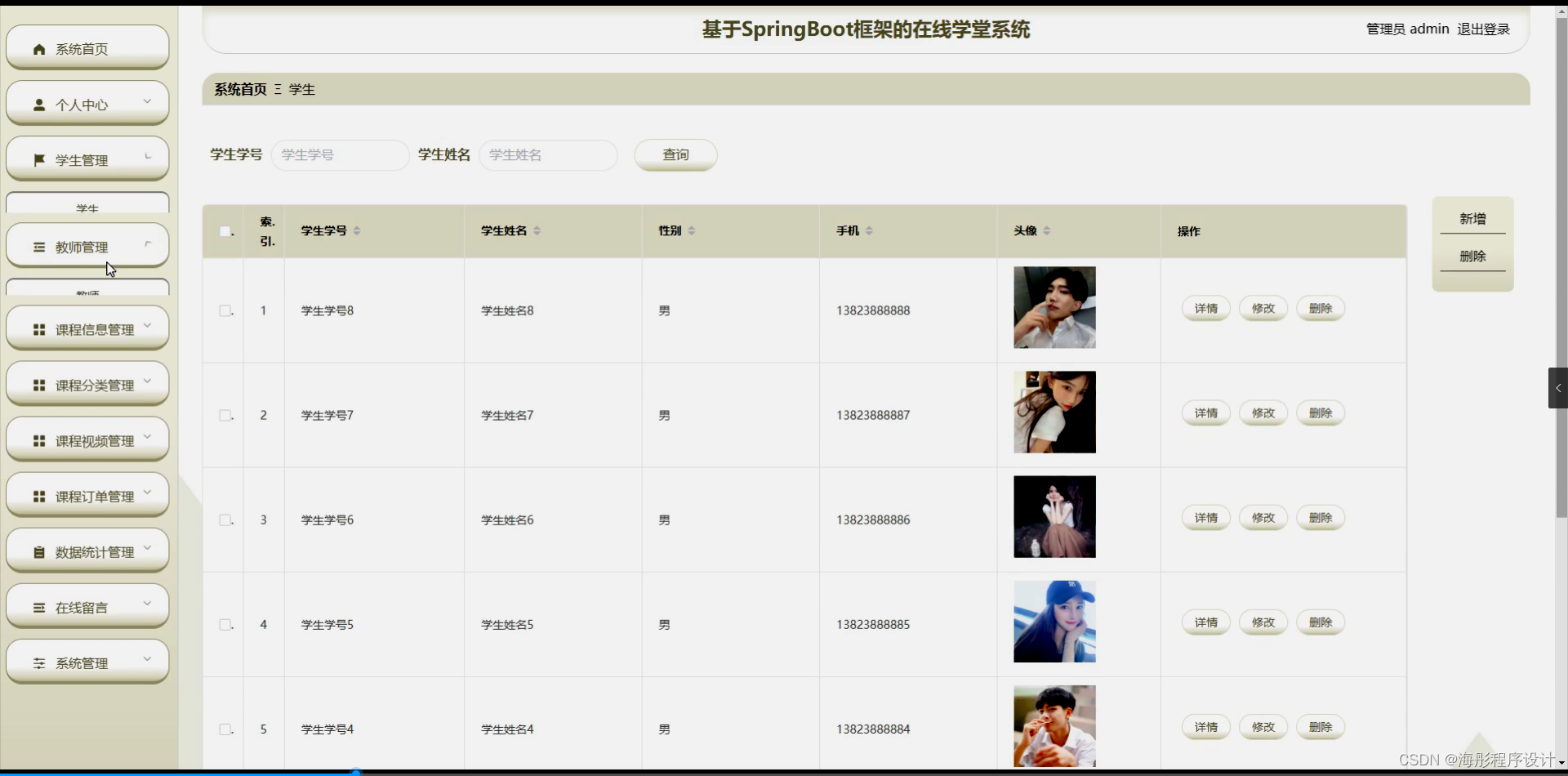Click the 在线留言 message icon

[40, 607]
